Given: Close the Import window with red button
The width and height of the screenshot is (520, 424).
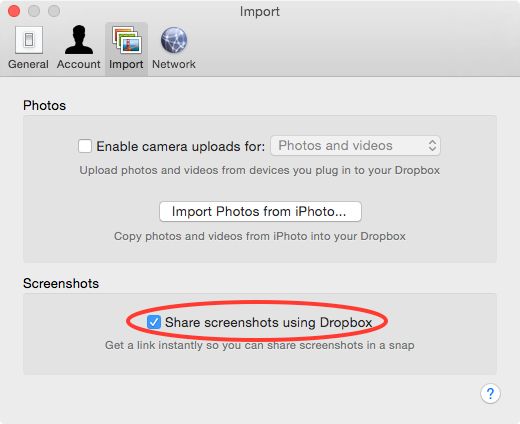Looking at the screenshot, I should 14,11.
